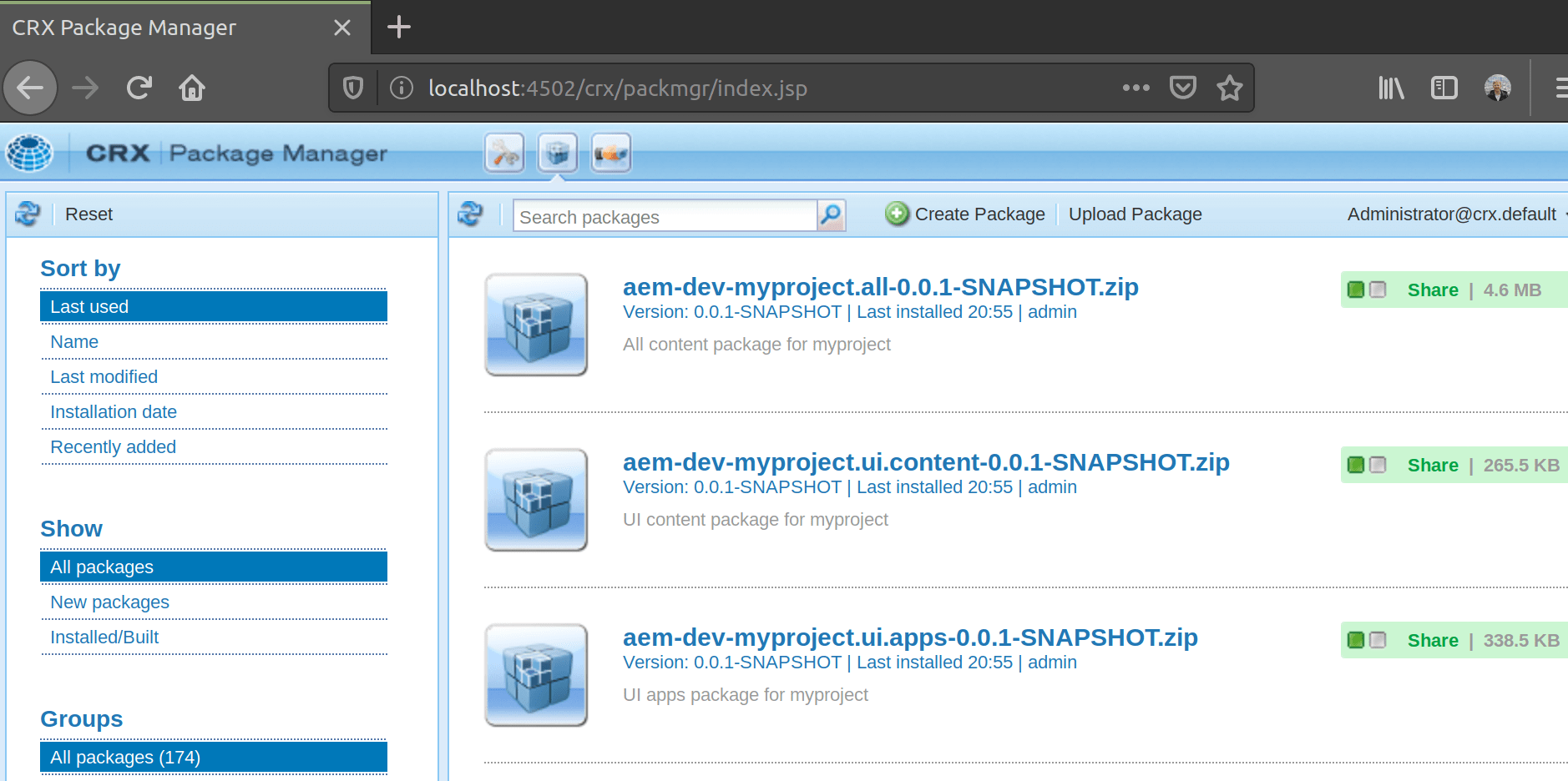Screen dimensions: 1568x781
Task: Go forward in browser history
Action: [85, 88]
